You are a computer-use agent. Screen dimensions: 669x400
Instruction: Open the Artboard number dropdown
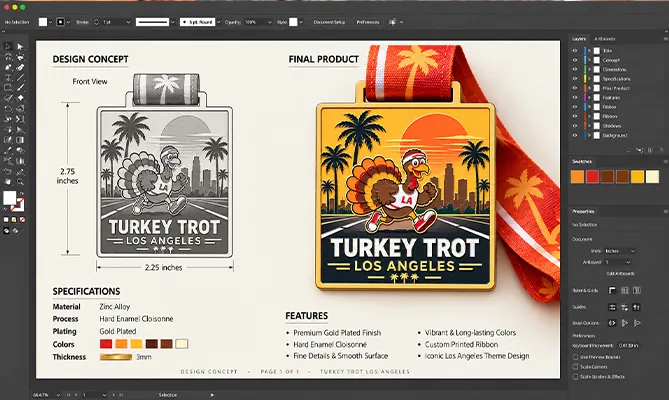617,262
